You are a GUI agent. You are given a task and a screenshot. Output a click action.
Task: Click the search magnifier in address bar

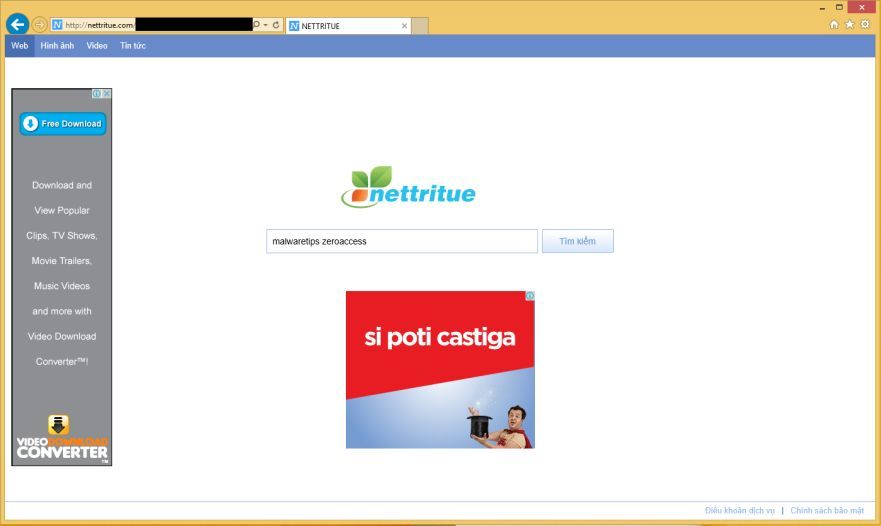pyautogui.click(x=257, y=25)
